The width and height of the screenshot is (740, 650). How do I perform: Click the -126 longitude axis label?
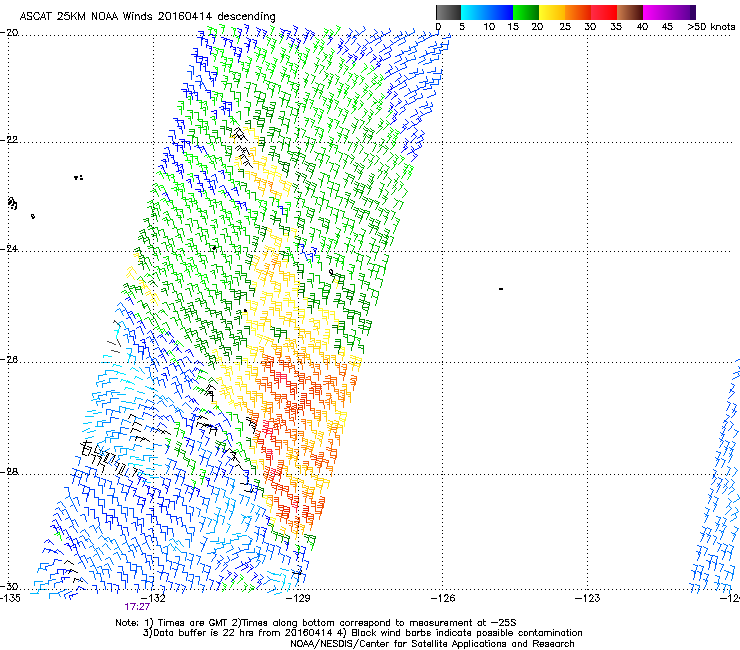[443, 598]
